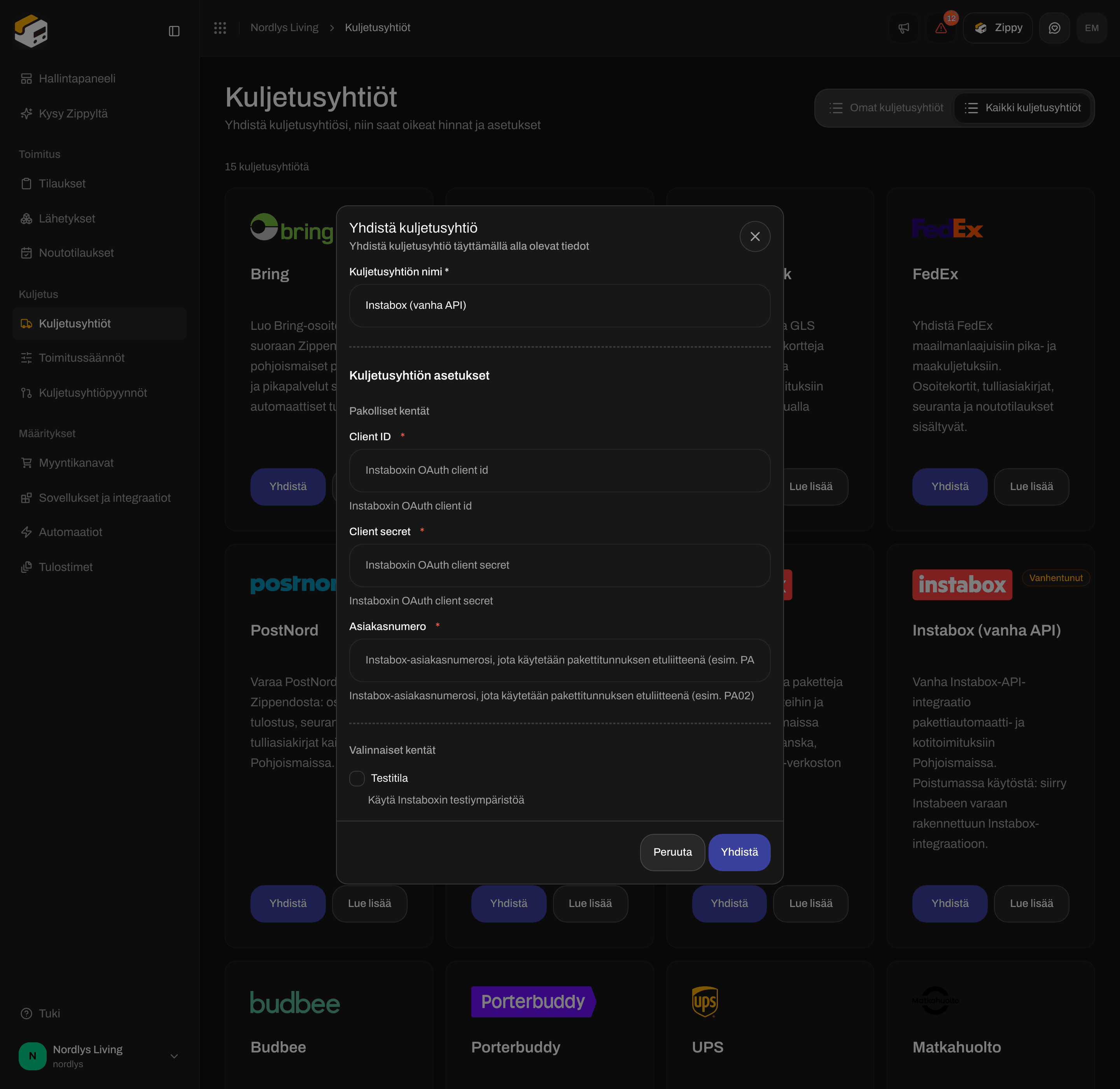Go to Tilaukset in the sidebar

pyautogui.click(x=100, y=184)
